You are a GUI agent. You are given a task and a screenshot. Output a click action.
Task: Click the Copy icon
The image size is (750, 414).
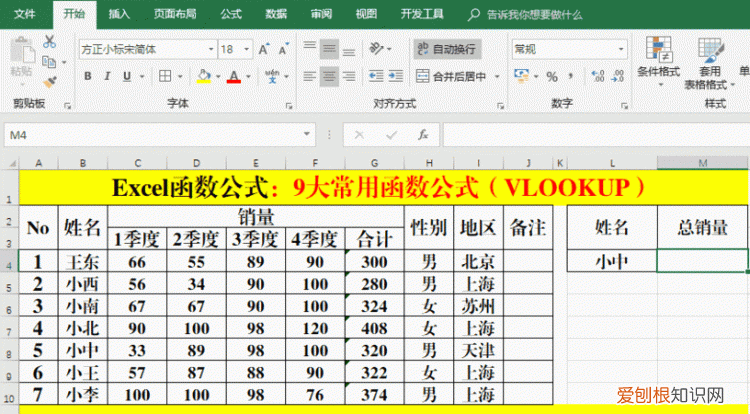pyautogui.click(x=49, y=62)
